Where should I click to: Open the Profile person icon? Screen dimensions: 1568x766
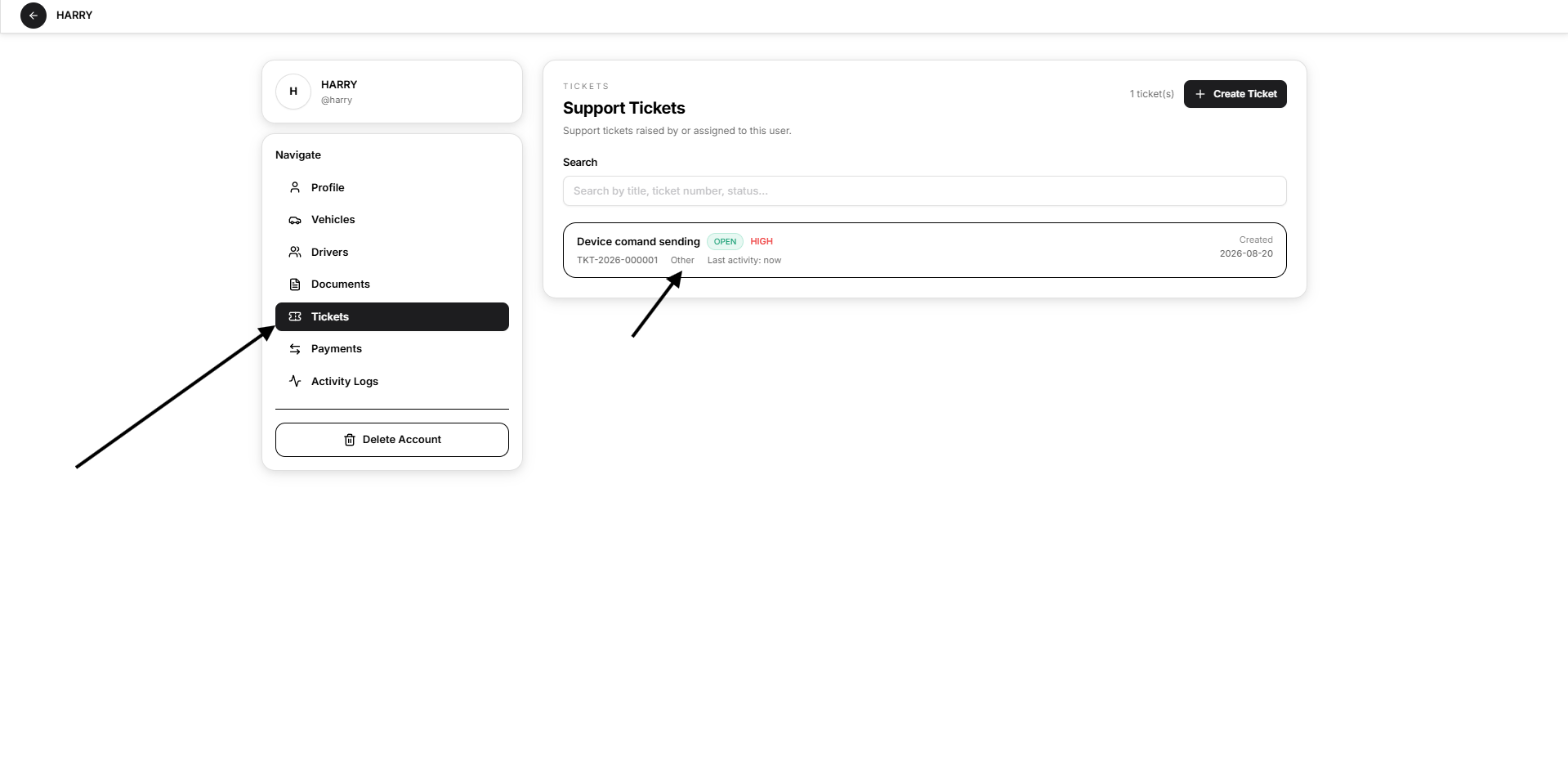click(x=295, y=187)
